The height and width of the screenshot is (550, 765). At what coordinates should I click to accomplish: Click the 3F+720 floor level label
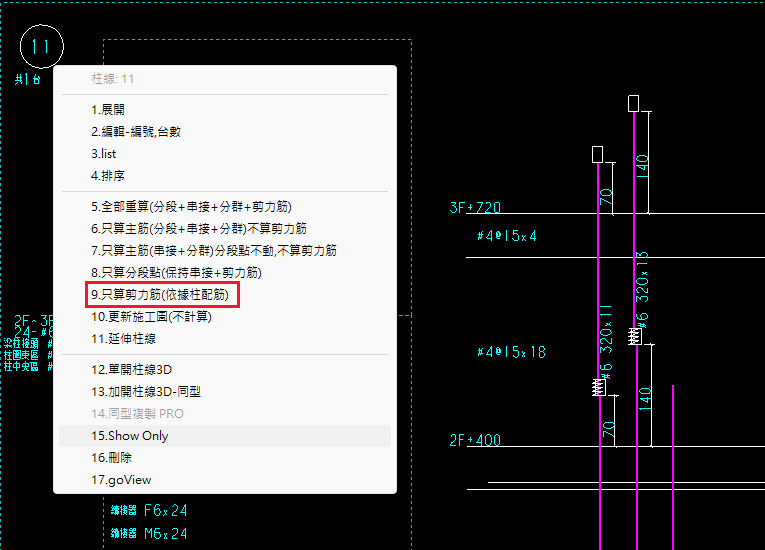point(475,207)
